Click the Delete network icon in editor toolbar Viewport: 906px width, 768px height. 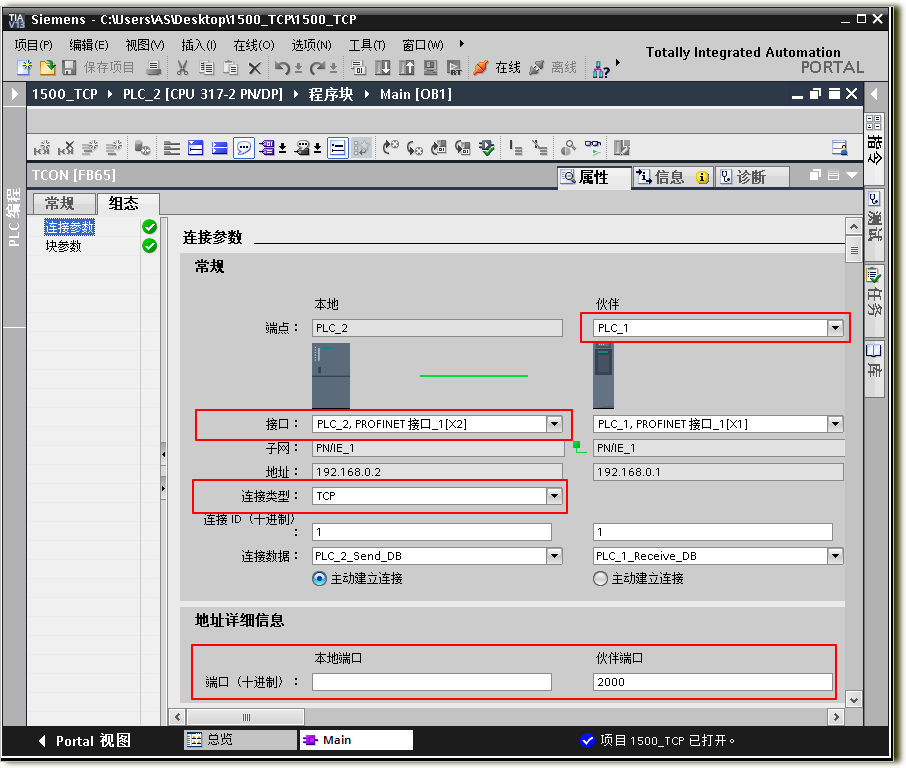[x=66, y=148]
